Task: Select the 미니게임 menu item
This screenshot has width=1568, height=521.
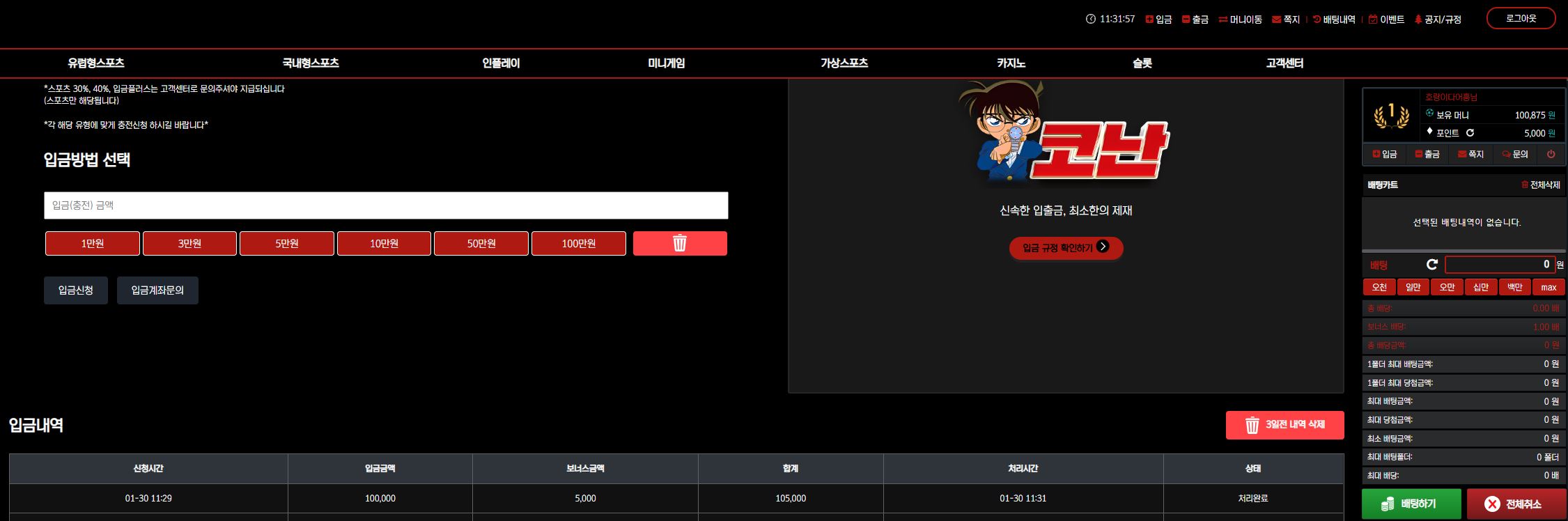Action: point(666,63)
